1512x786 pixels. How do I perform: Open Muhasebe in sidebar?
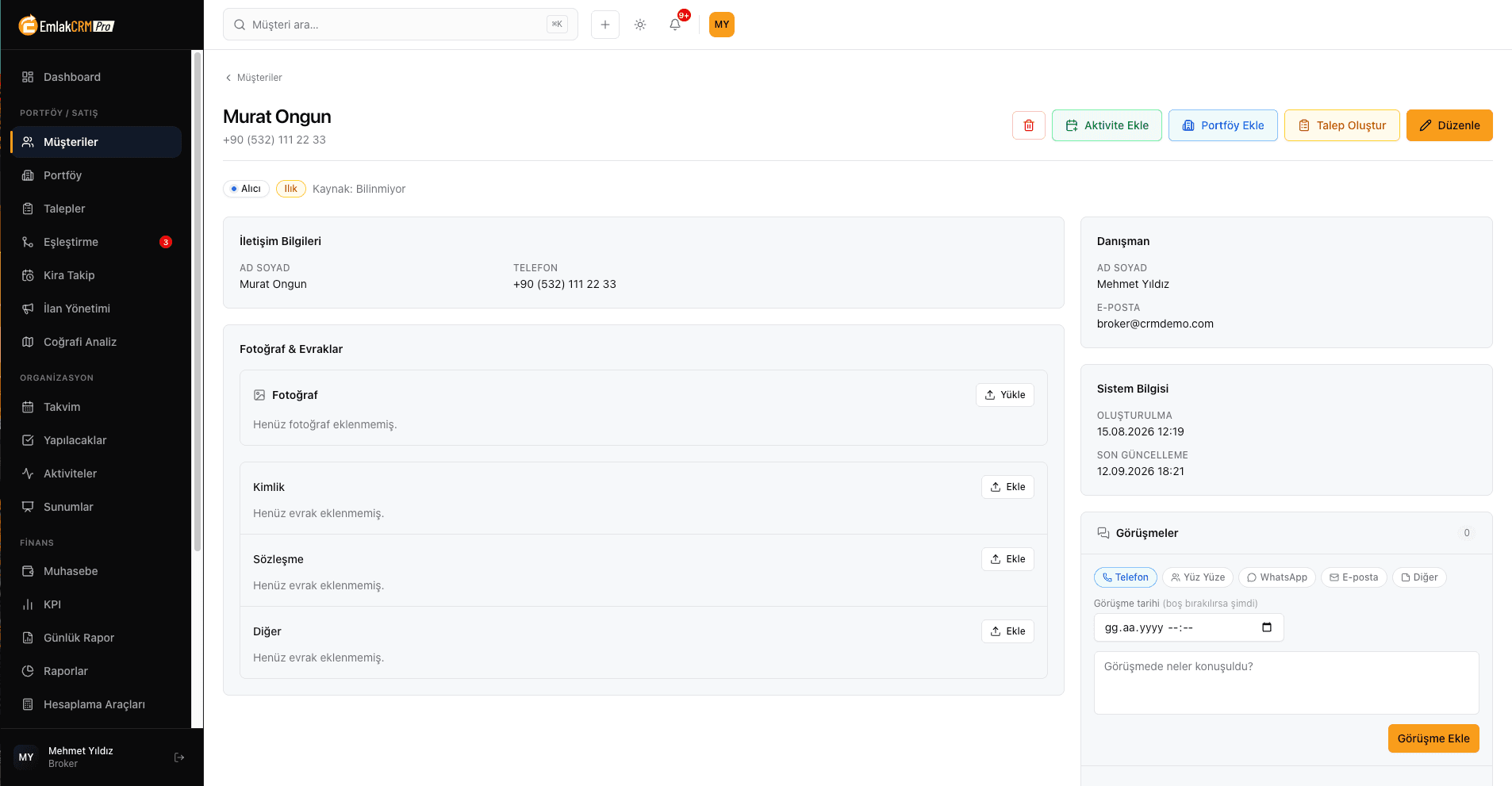point(96,571)
